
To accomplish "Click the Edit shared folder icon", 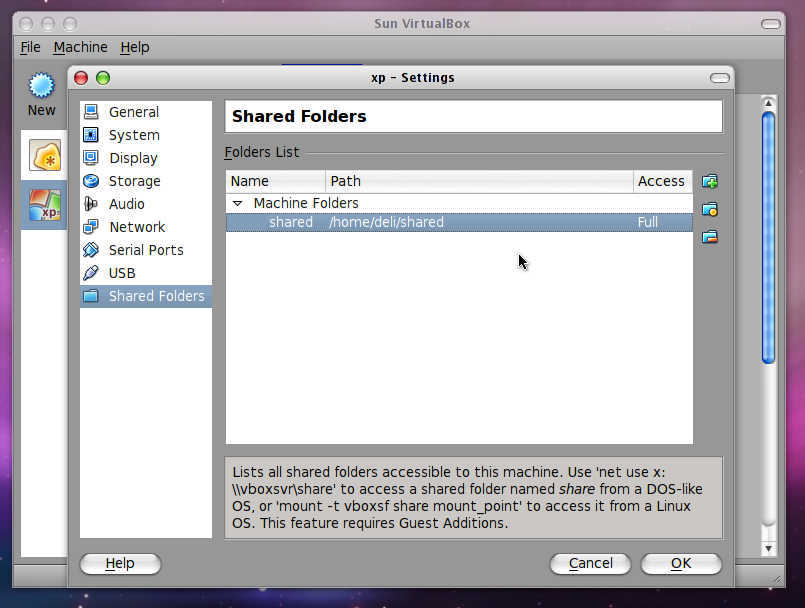I will click(x=710, y=210).
